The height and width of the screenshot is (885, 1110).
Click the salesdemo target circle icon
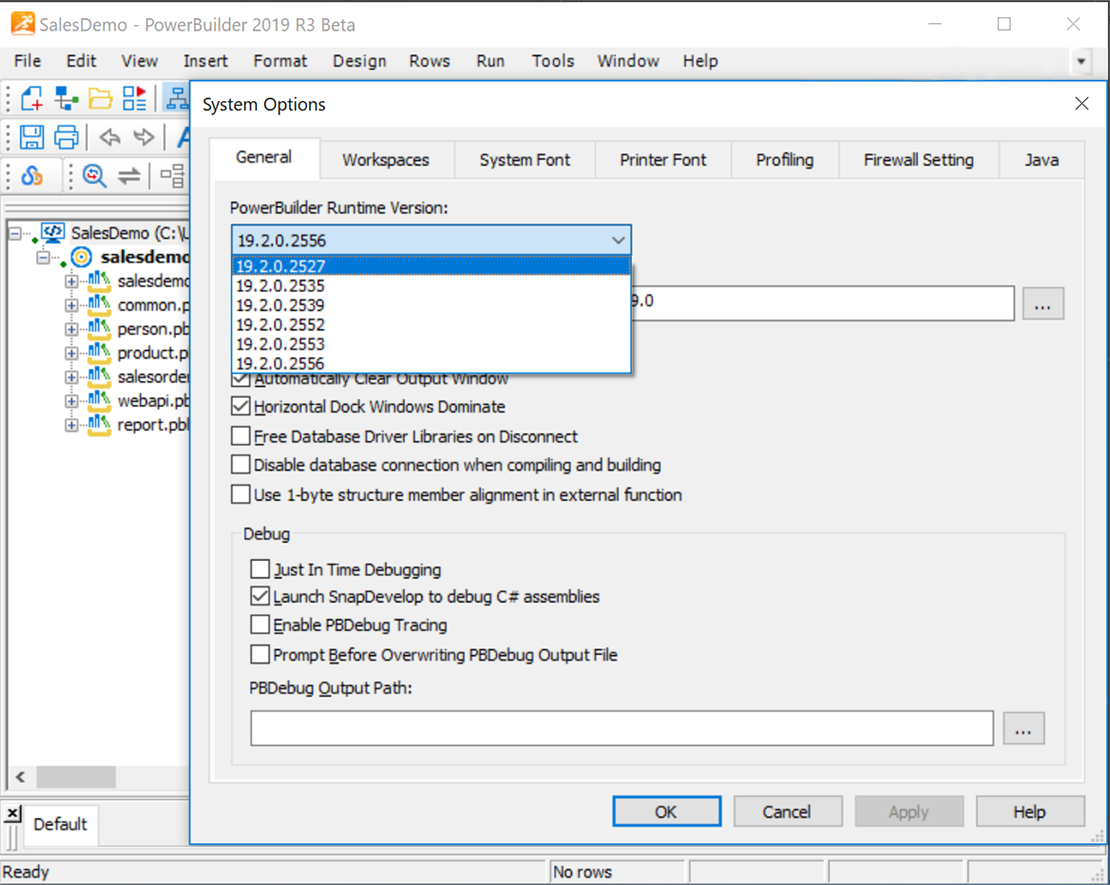[82, 257]
